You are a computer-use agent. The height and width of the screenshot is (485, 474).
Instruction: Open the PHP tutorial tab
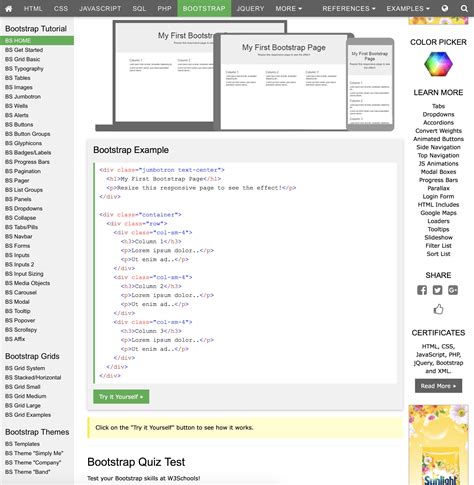pos(164,8)
